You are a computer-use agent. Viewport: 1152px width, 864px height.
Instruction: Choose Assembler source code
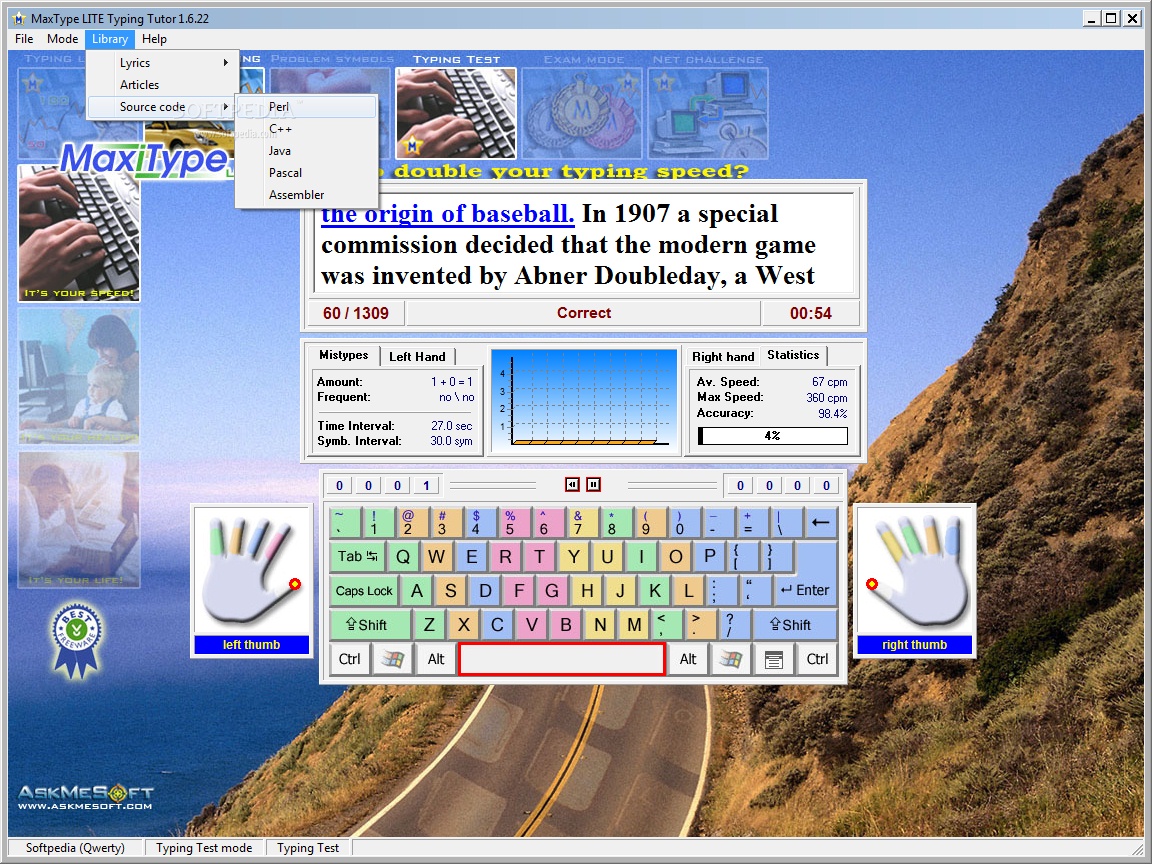[x=306, y=195]
